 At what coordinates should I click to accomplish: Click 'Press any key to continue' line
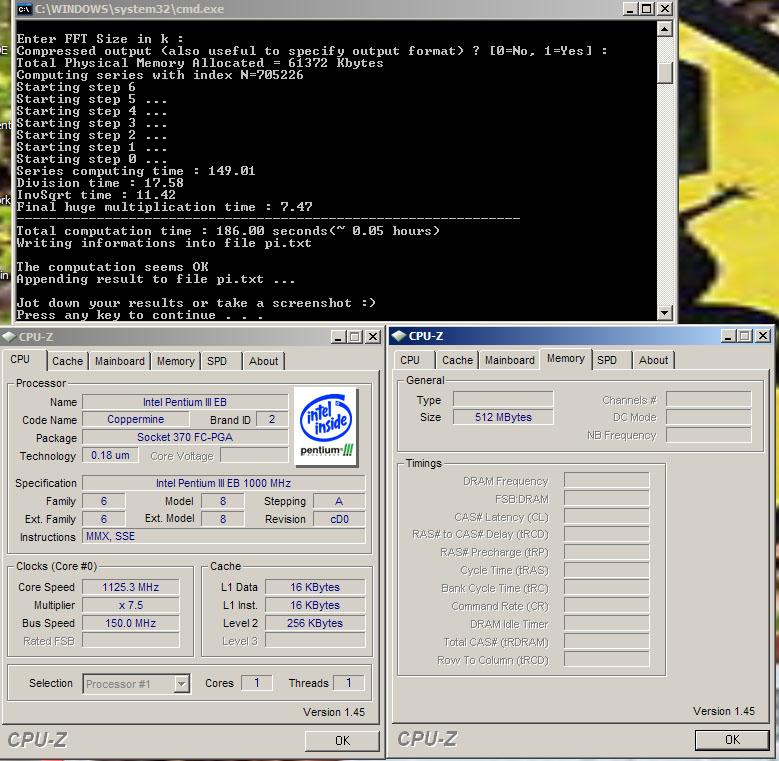[x=140, y=315]
